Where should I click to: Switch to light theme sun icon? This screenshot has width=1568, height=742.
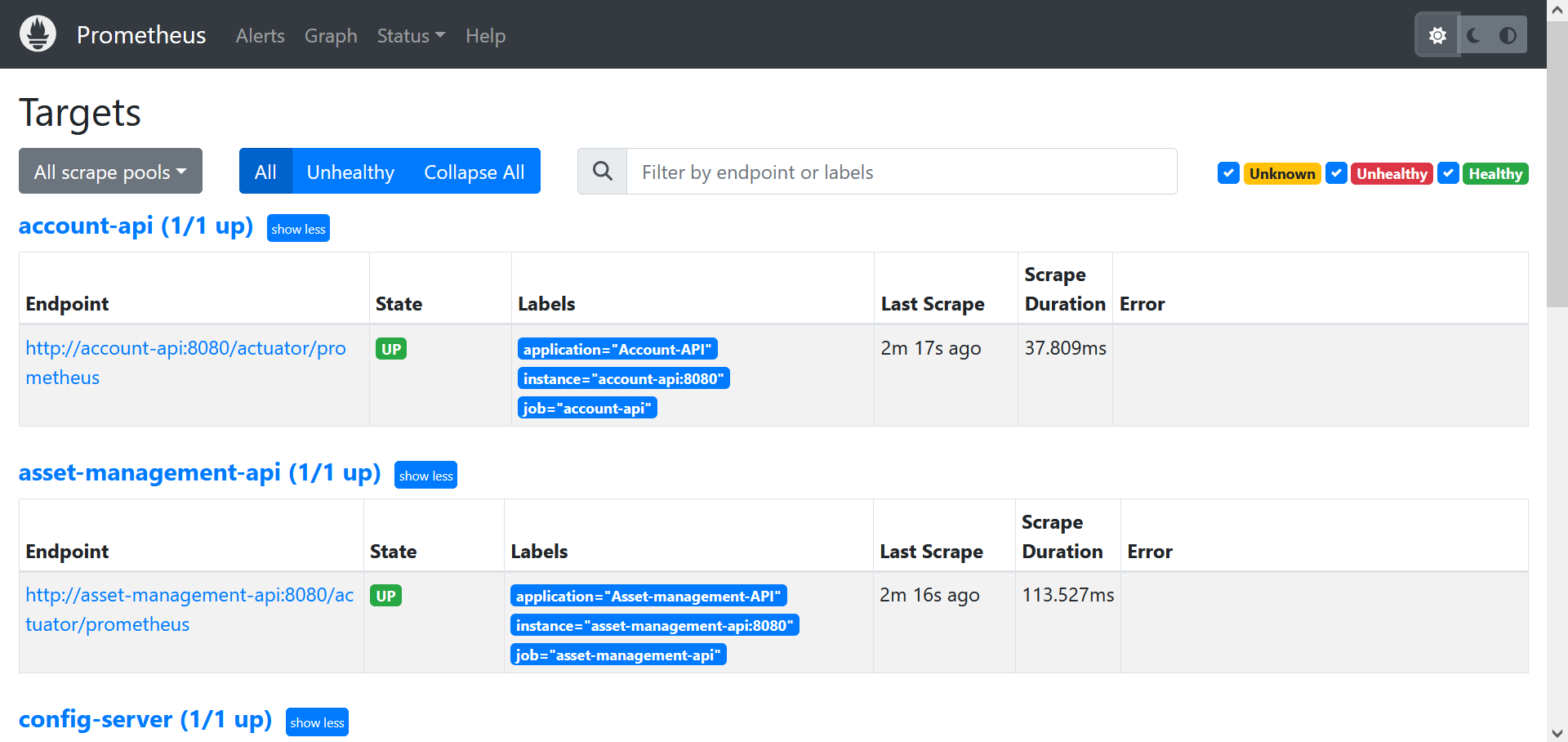click(x=1437, y=35)
